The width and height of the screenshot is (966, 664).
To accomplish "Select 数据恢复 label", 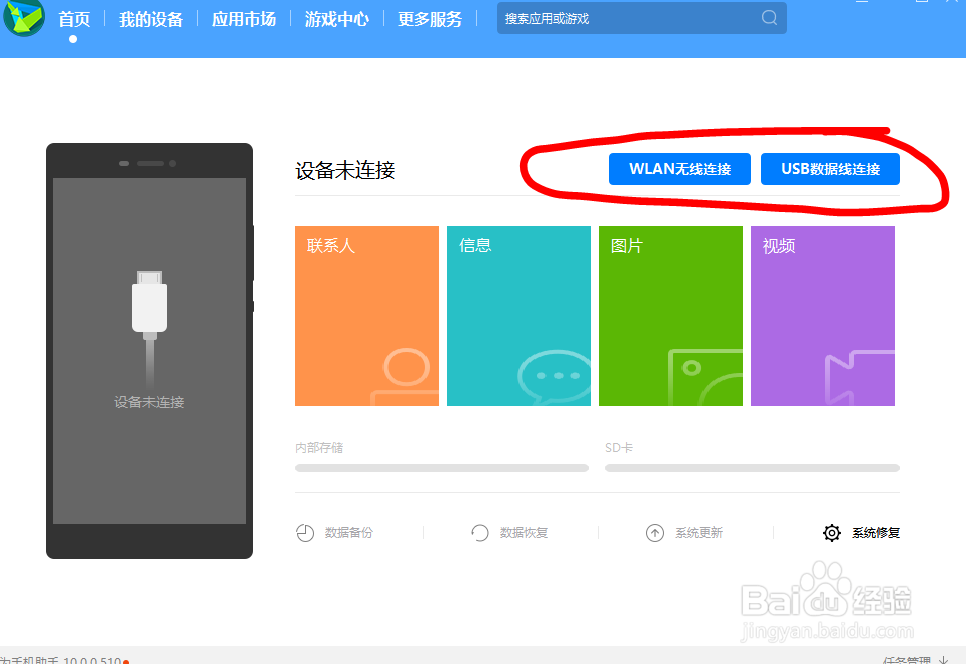I will [524, 533].
